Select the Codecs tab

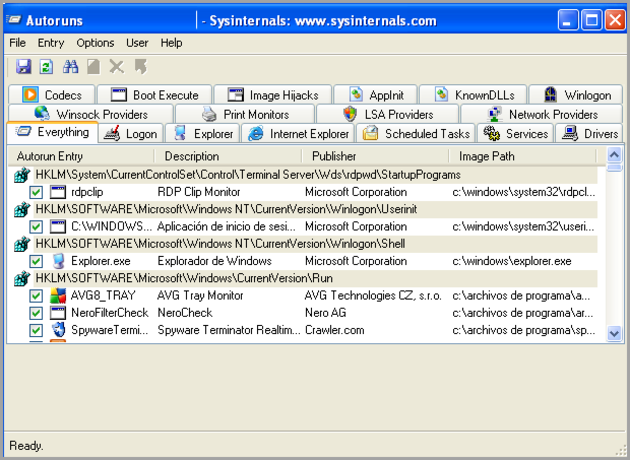tap(52, 95)
